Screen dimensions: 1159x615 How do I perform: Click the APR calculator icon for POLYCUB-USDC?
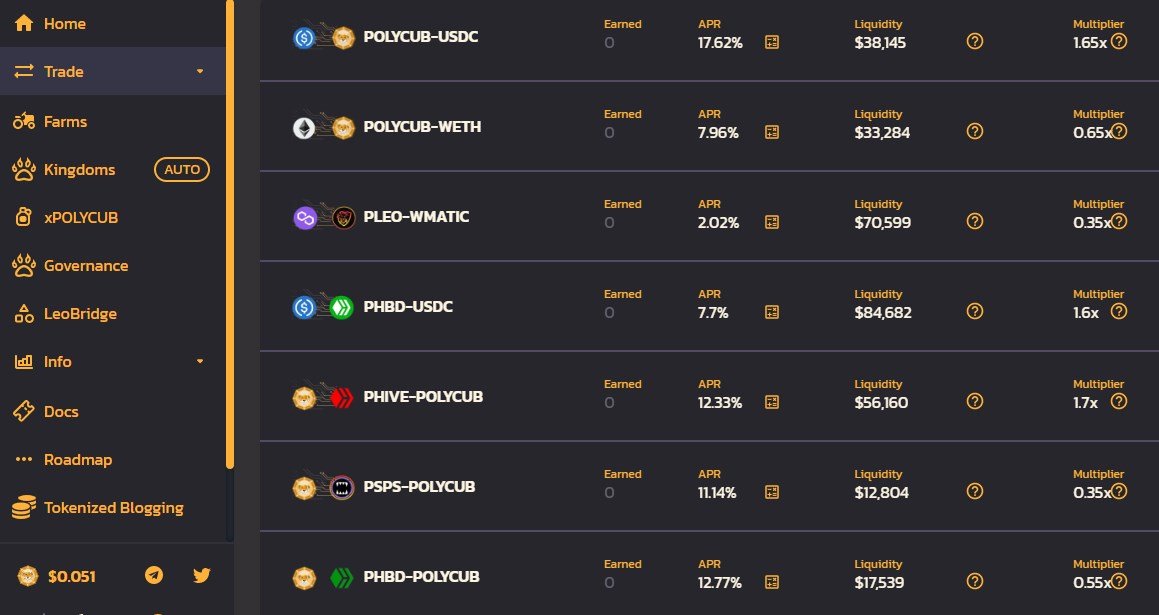[772, 42]
